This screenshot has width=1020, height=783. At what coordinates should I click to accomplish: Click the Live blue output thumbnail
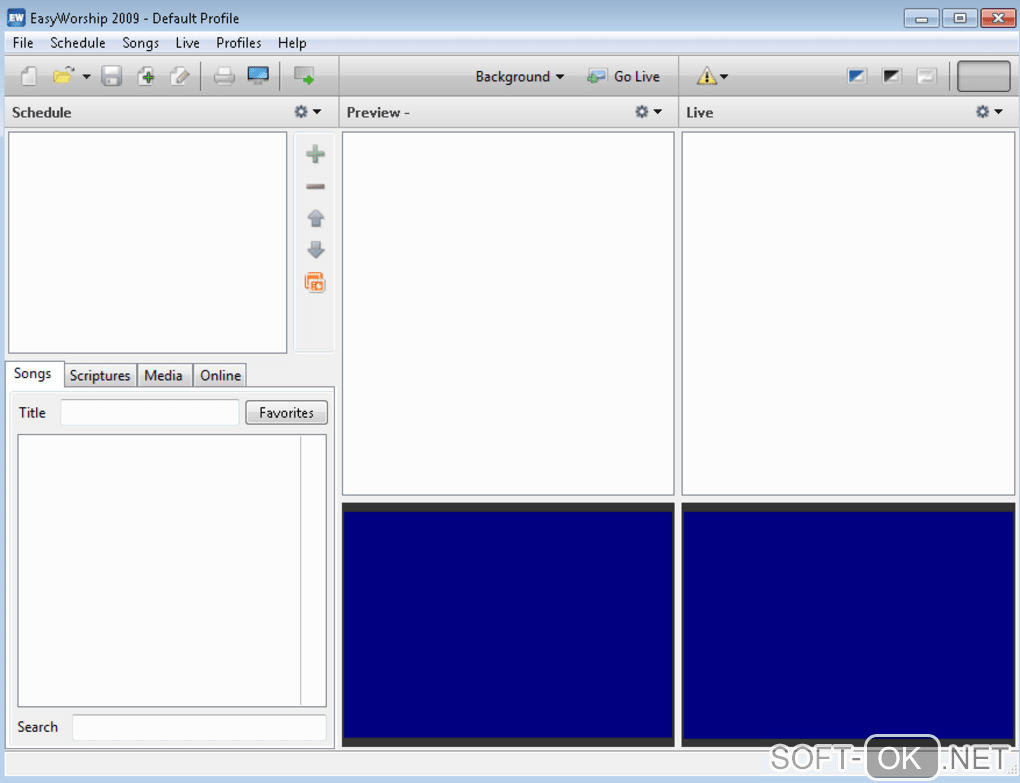coord(848,624)
